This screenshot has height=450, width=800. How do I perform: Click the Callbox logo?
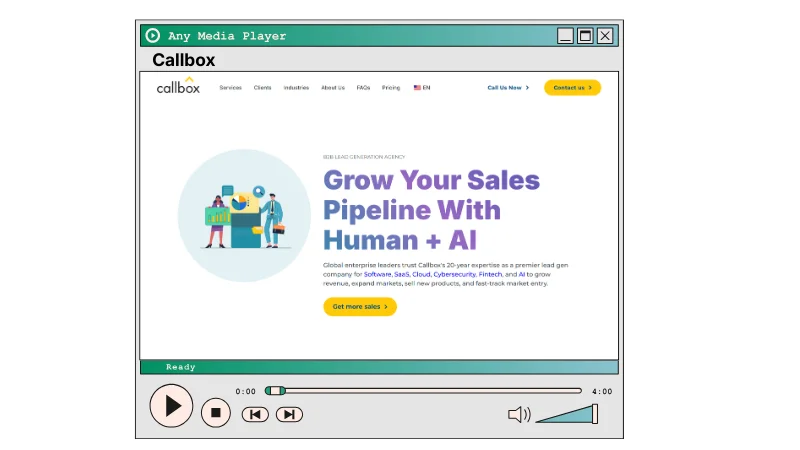tap(178, 87)
